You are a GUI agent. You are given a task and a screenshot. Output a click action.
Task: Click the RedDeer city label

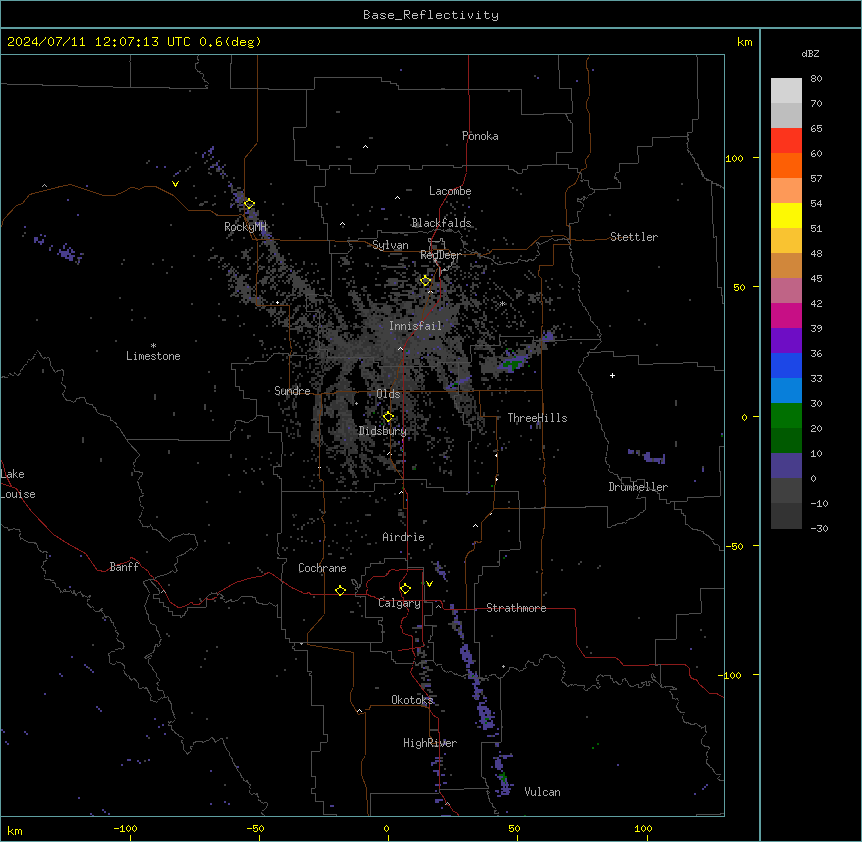coord(440,255)
